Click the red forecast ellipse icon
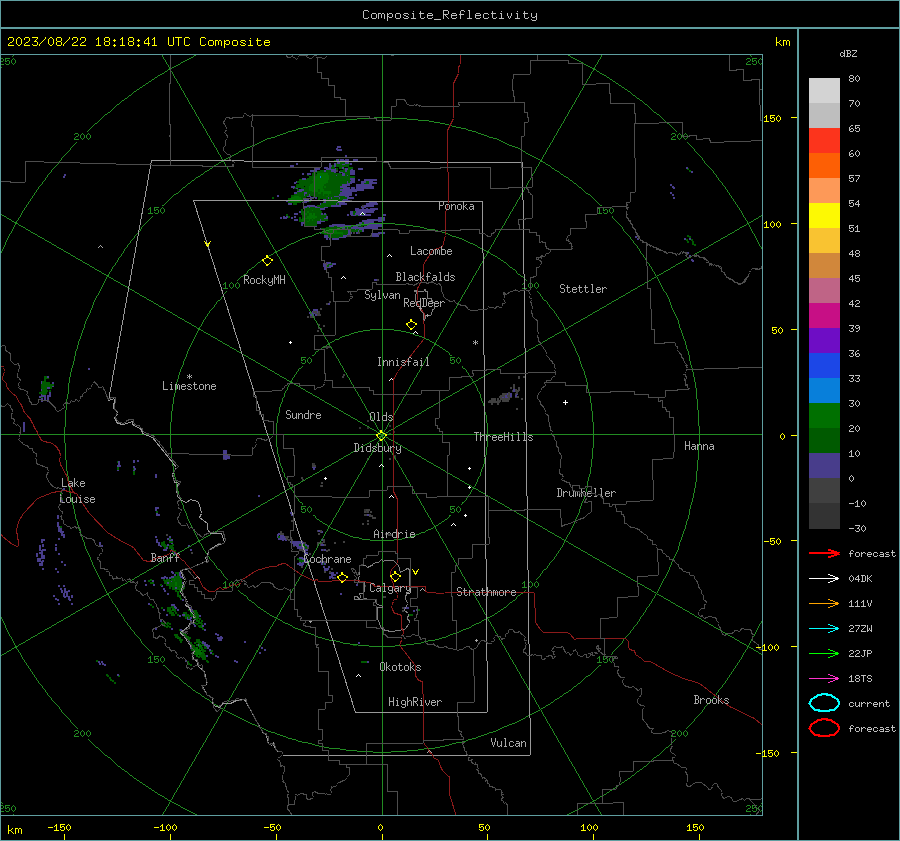Viewport: 900px width, 841px height. pos(824,728)
